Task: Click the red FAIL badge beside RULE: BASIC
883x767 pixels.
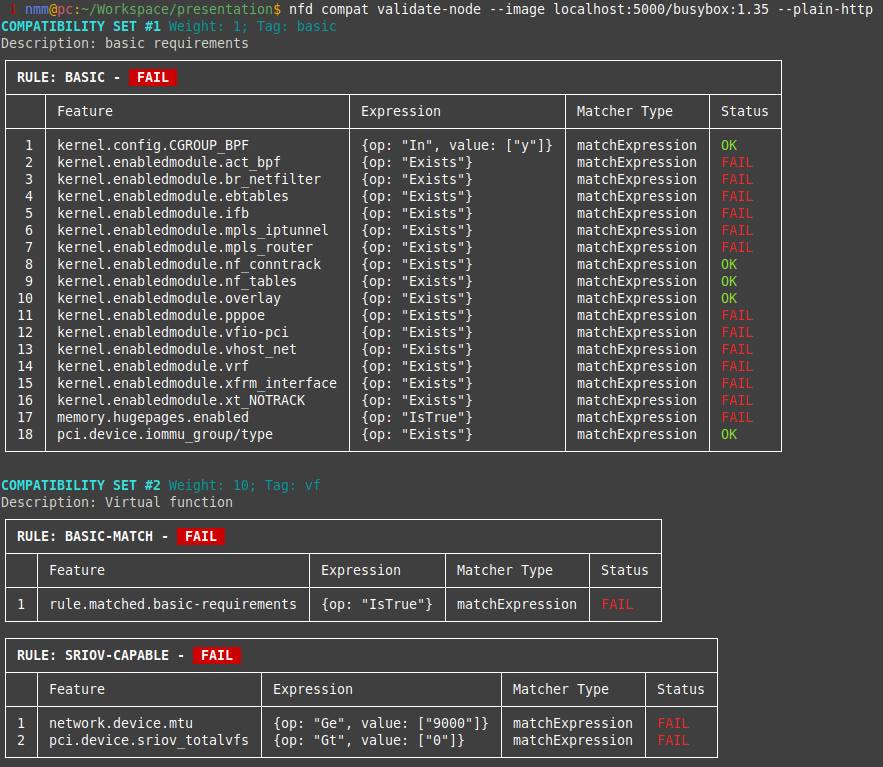Action: coord(153,77)
